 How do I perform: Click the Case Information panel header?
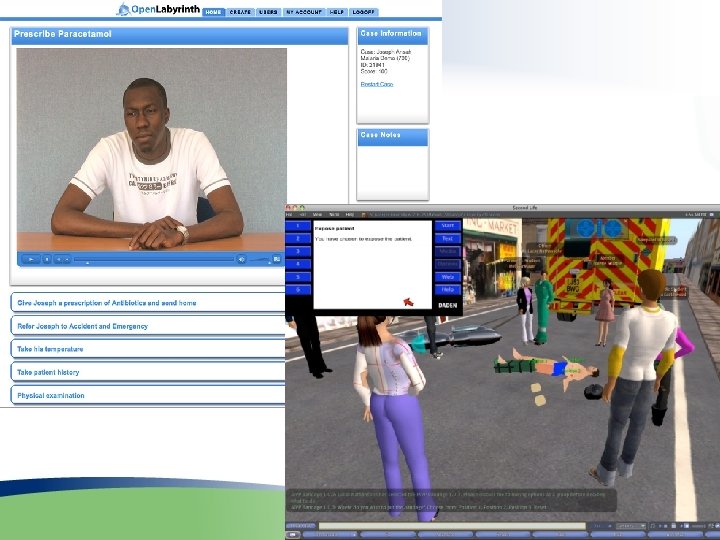coord(393,35)
